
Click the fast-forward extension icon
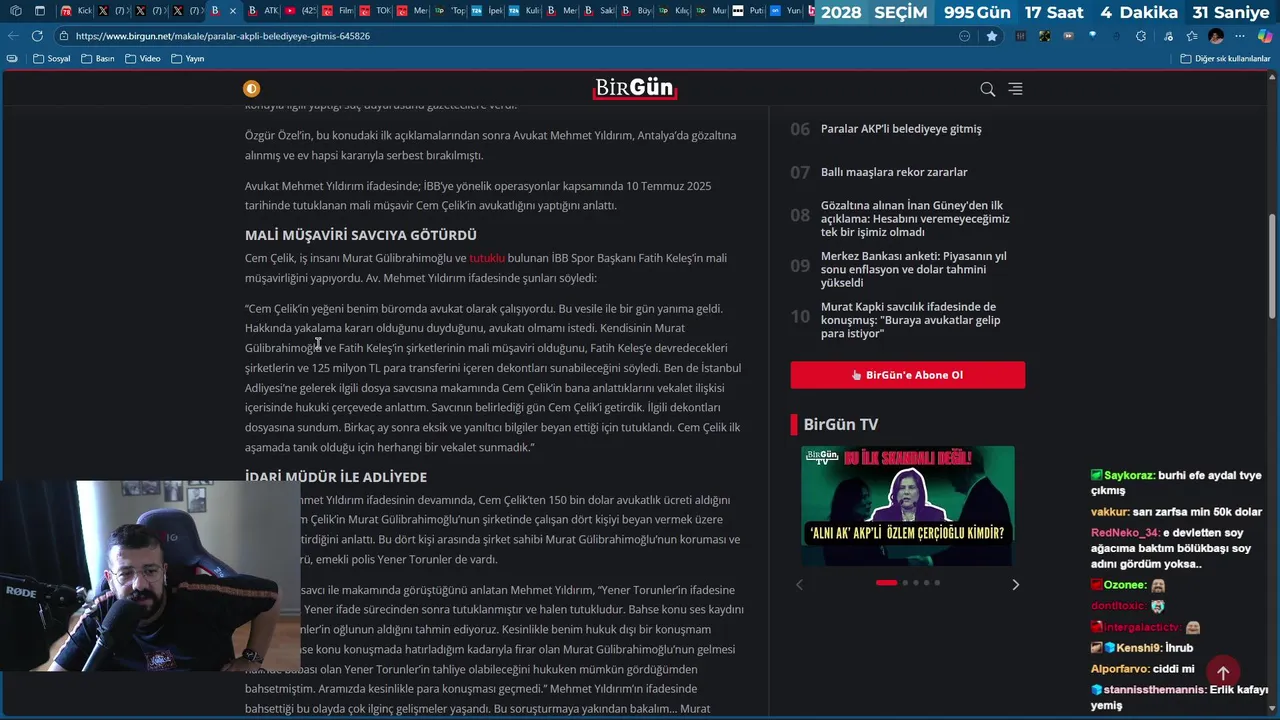click(1069, 36)
